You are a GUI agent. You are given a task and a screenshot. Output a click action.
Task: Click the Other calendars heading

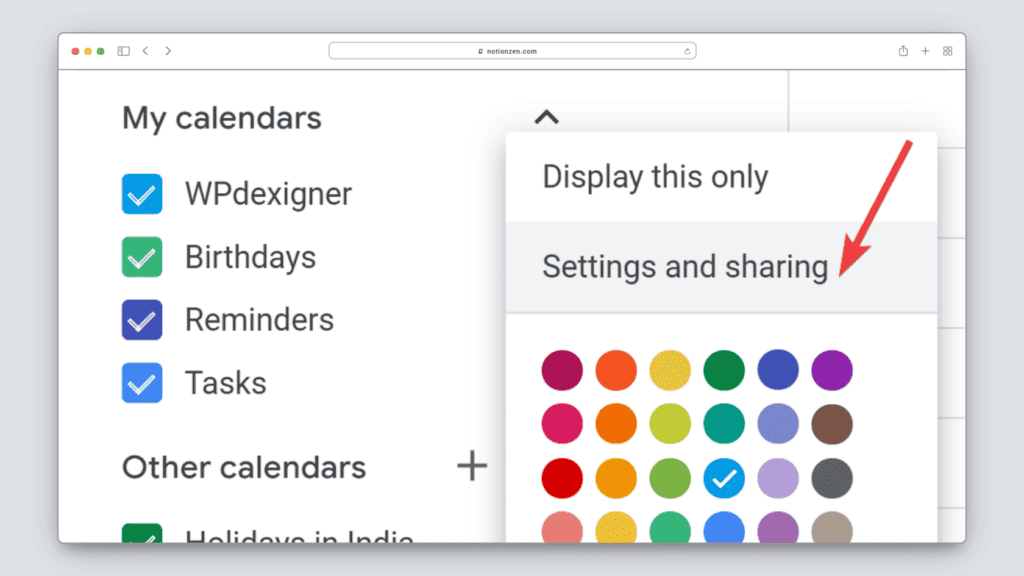[244, 467]
